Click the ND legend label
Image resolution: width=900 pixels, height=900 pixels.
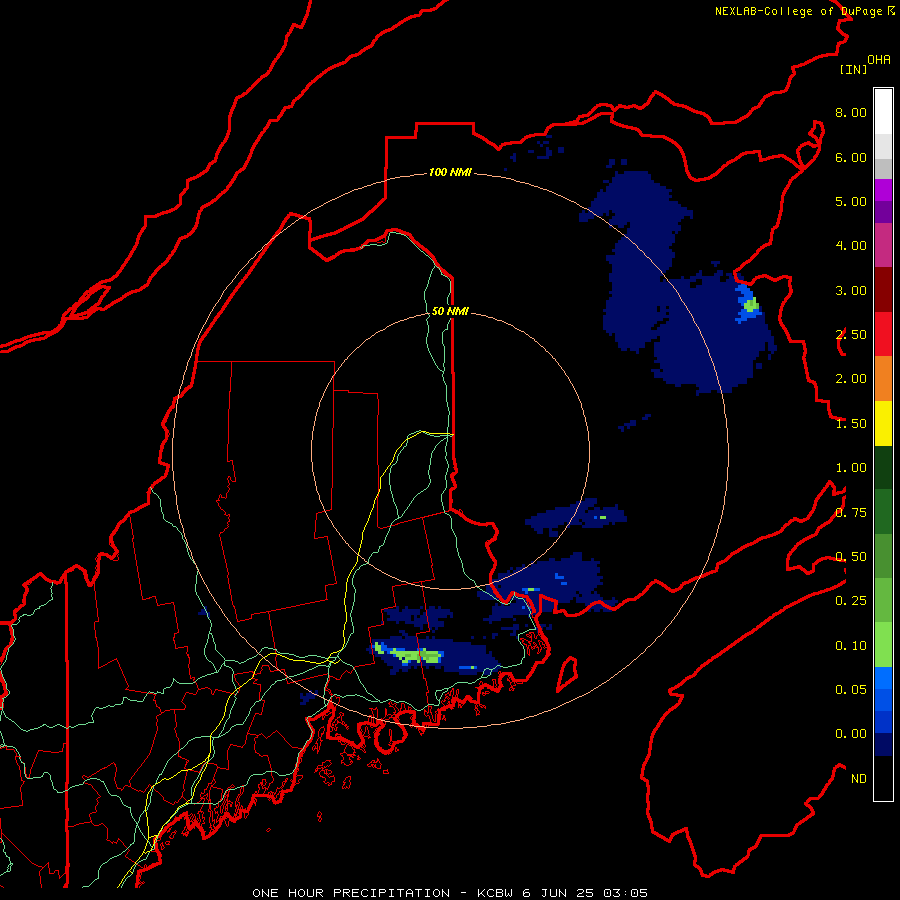pyautogui.click(x=859, y=779)
